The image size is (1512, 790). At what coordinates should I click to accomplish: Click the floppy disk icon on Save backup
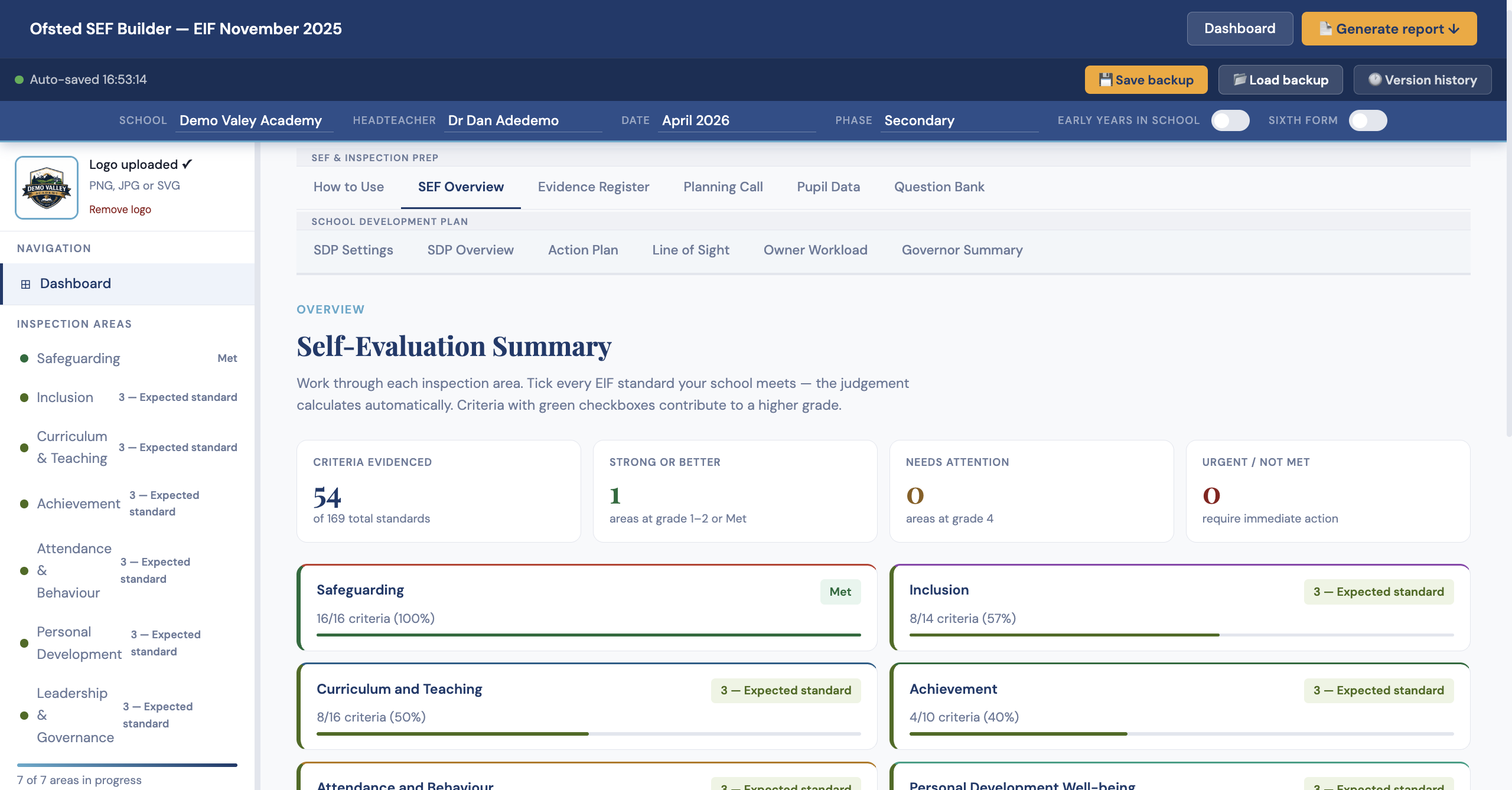point(1105,80)
